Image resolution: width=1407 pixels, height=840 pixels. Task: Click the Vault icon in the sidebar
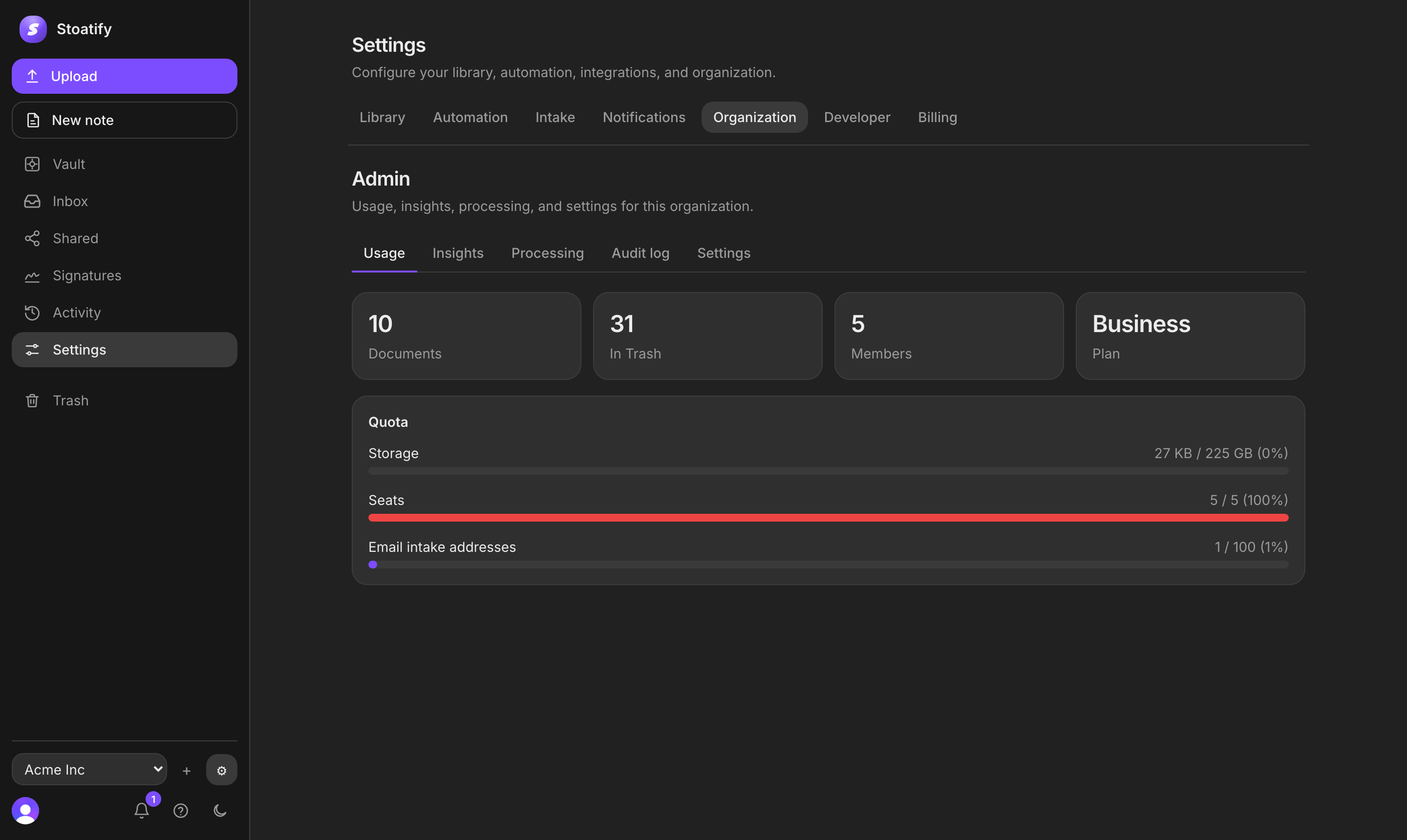pyautogui.click(x=32, y=164)
